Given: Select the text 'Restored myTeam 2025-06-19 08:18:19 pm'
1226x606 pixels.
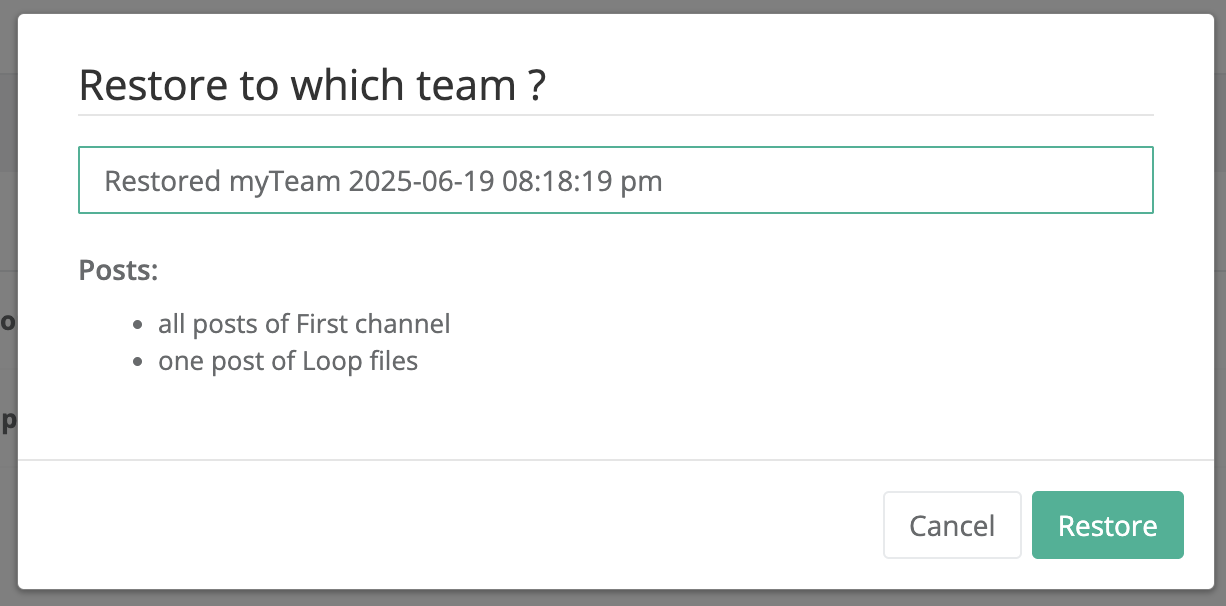Looking at the screenshot, I should coord(380,181).
